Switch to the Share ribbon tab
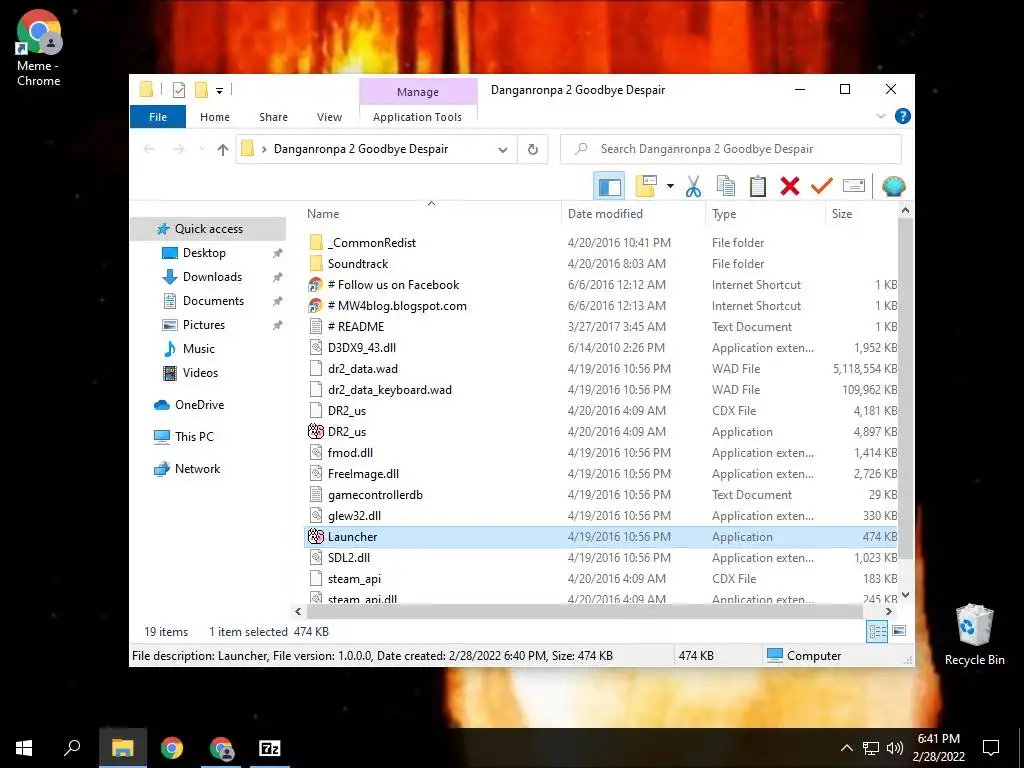The image size is (1024, 768). [x=273, y=117]
